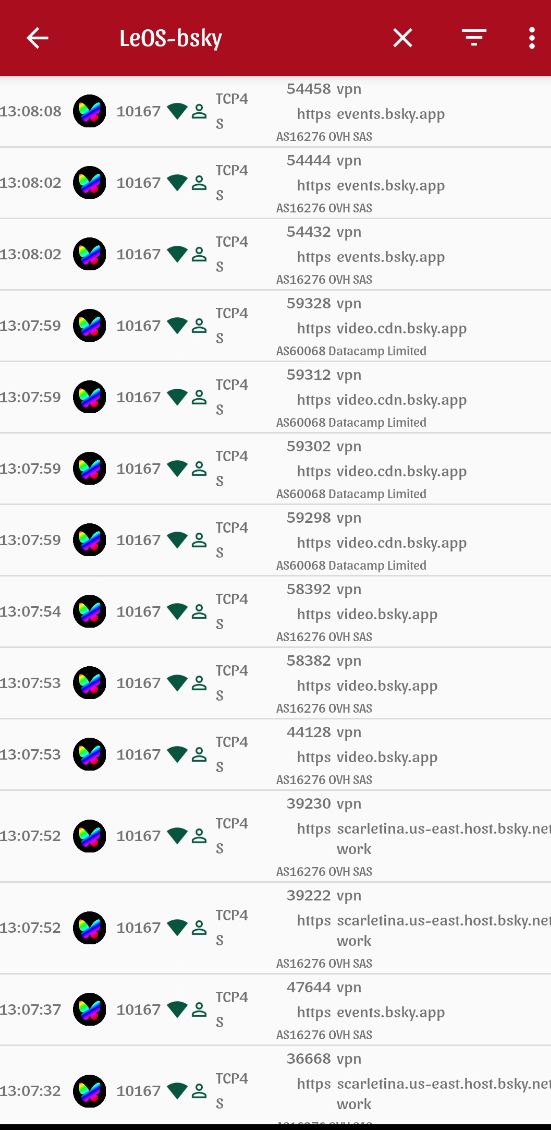551x1130 pixels.
Task: Select events.bsky.app entry with port 54432
Action: click(x=275, y=254)
